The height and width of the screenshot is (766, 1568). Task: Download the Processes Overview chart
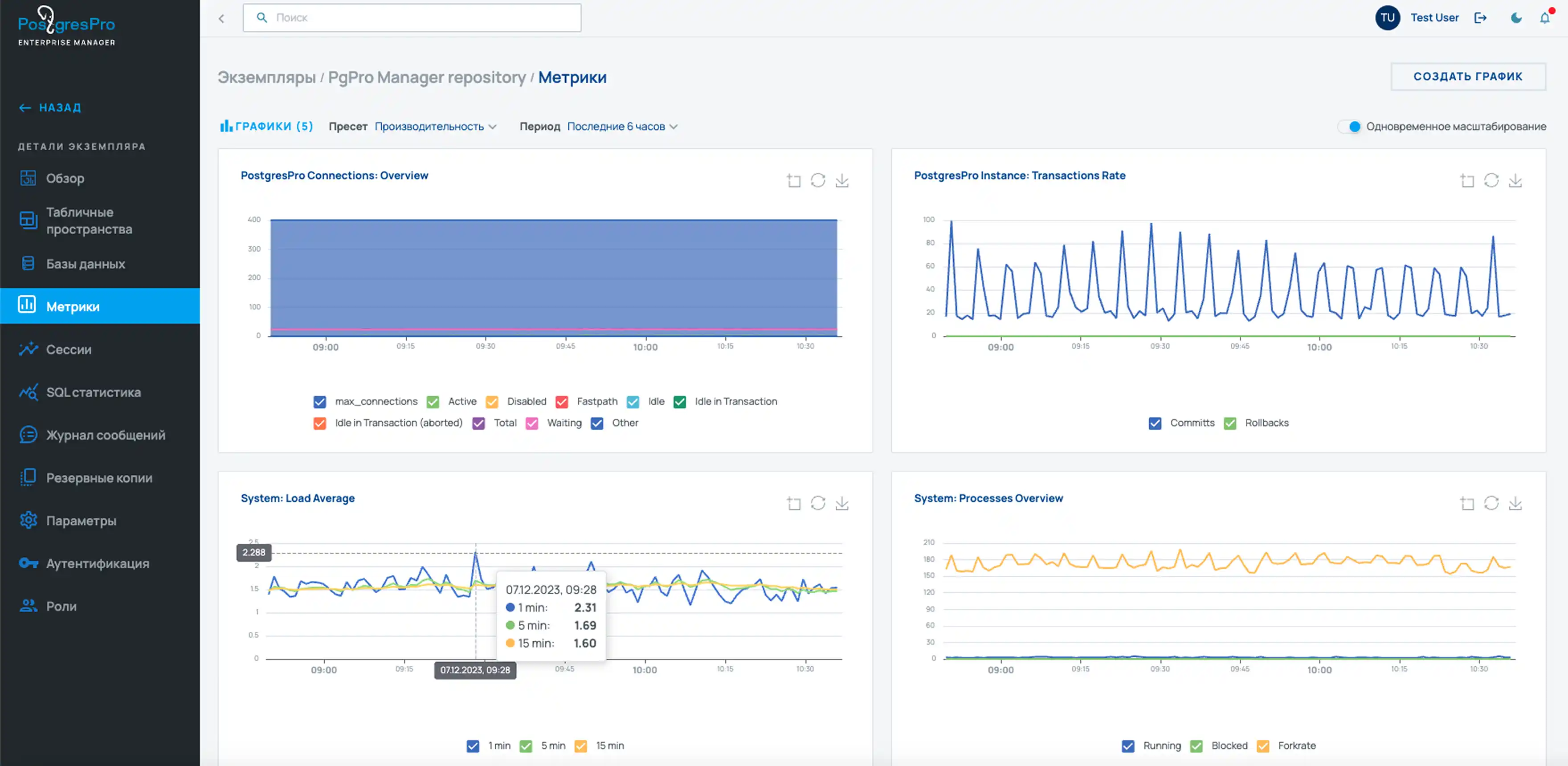point(1515,504)
